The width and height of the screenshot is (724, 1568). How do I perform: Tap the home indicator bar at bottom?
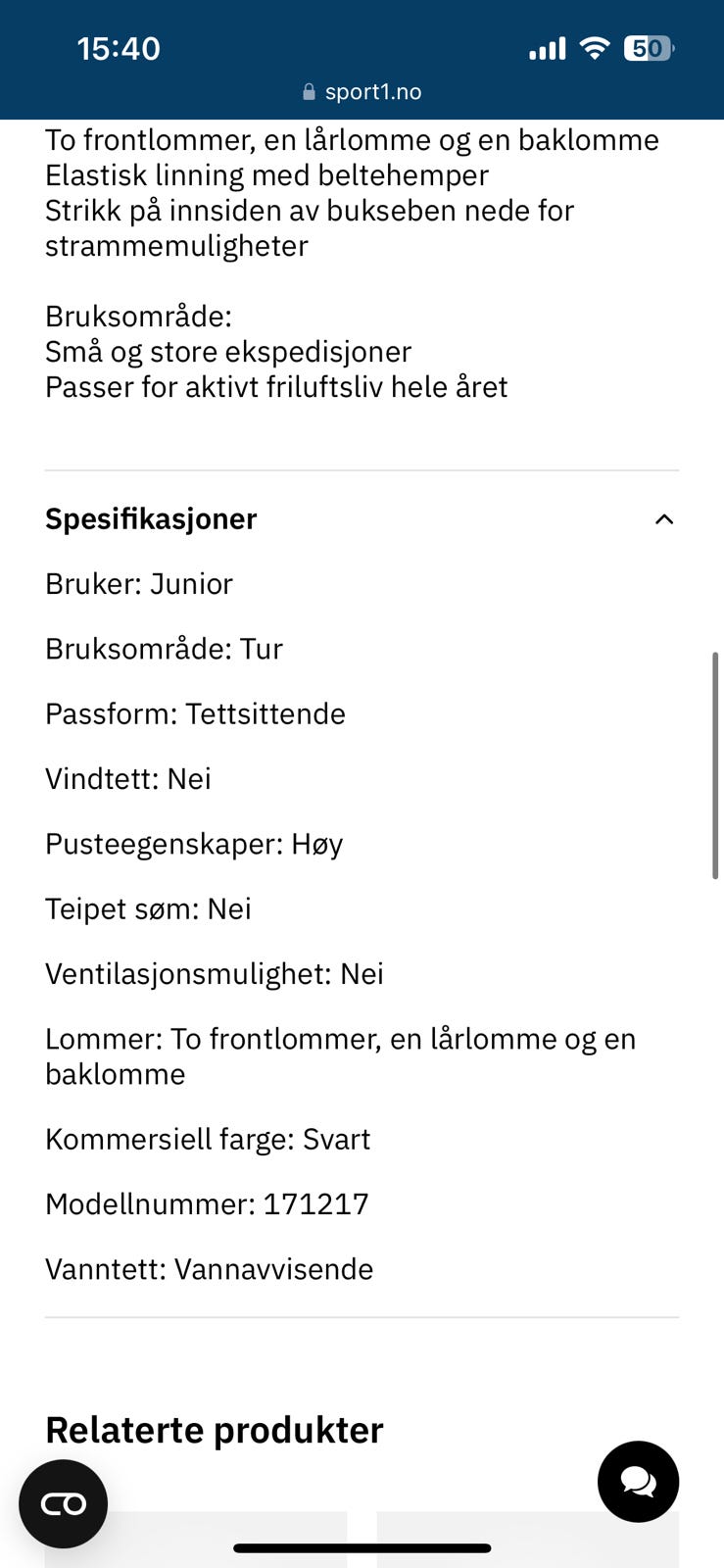pyautogui.click(x=362, y=1548)
